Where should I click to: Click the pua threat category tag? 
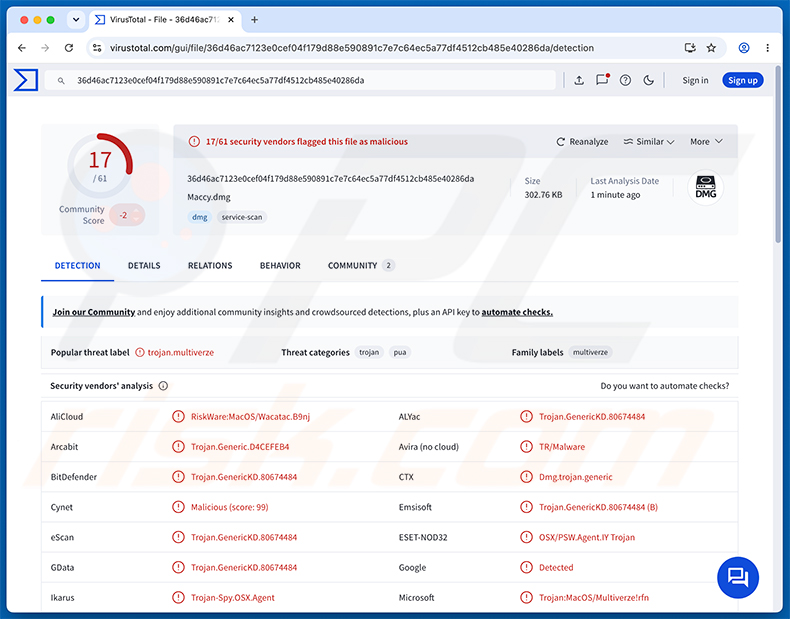400,352
